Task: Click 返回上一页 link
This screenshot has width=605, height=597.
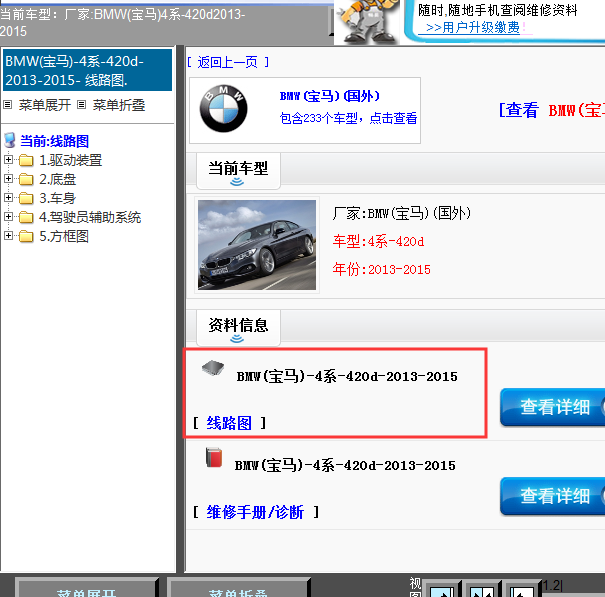Action: tap(227, 62)
